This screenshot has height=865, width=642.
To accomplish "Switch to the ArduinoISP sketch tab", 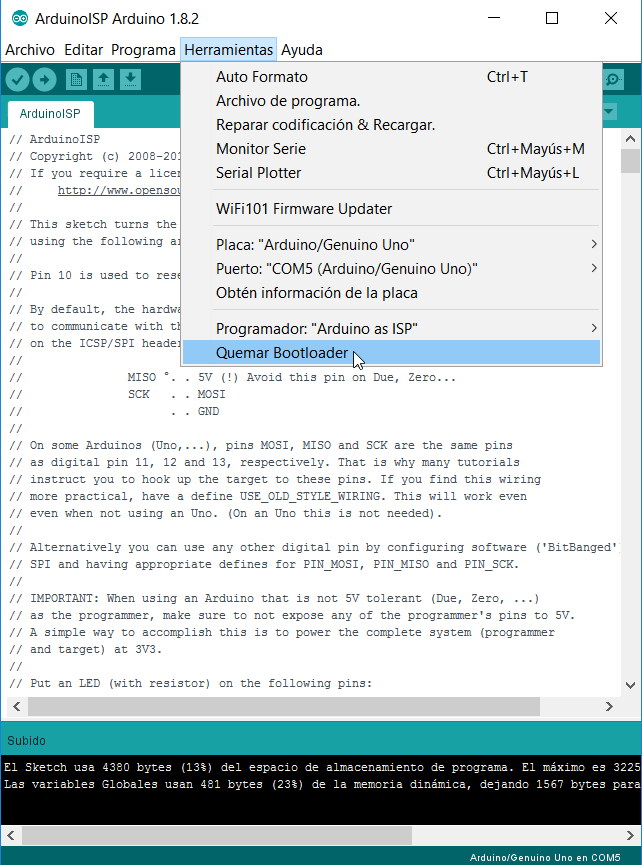I will 50,114.
